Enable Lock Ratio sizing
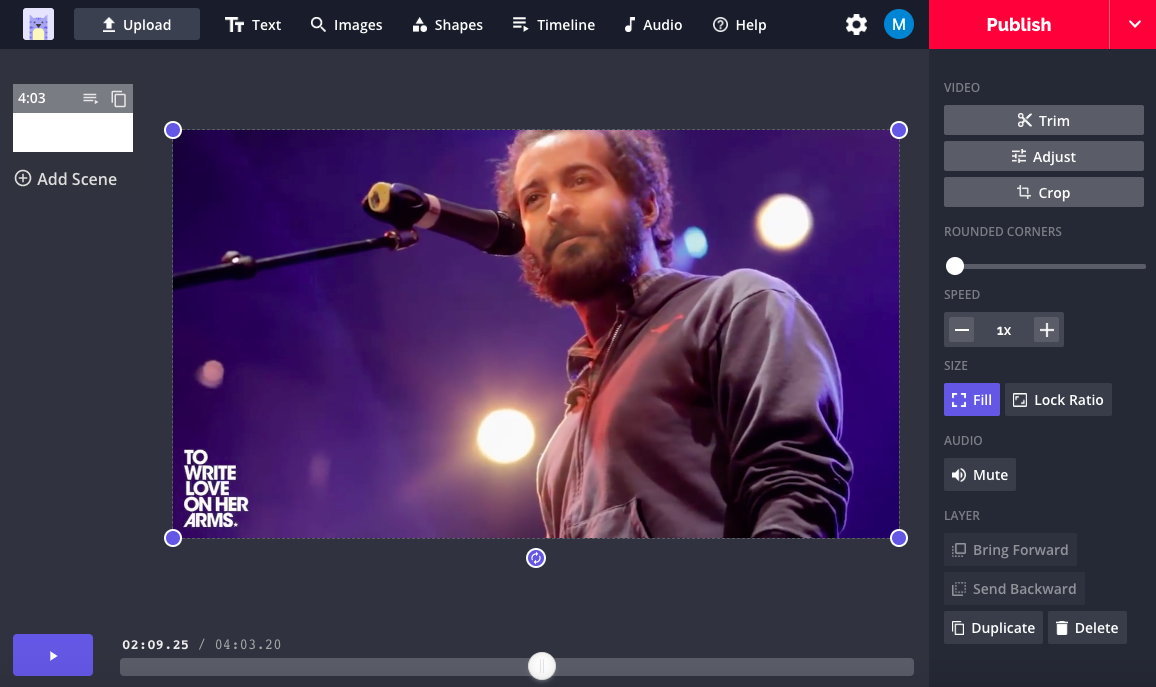This screenshot has width=1156, height=687. [1057, 400]
